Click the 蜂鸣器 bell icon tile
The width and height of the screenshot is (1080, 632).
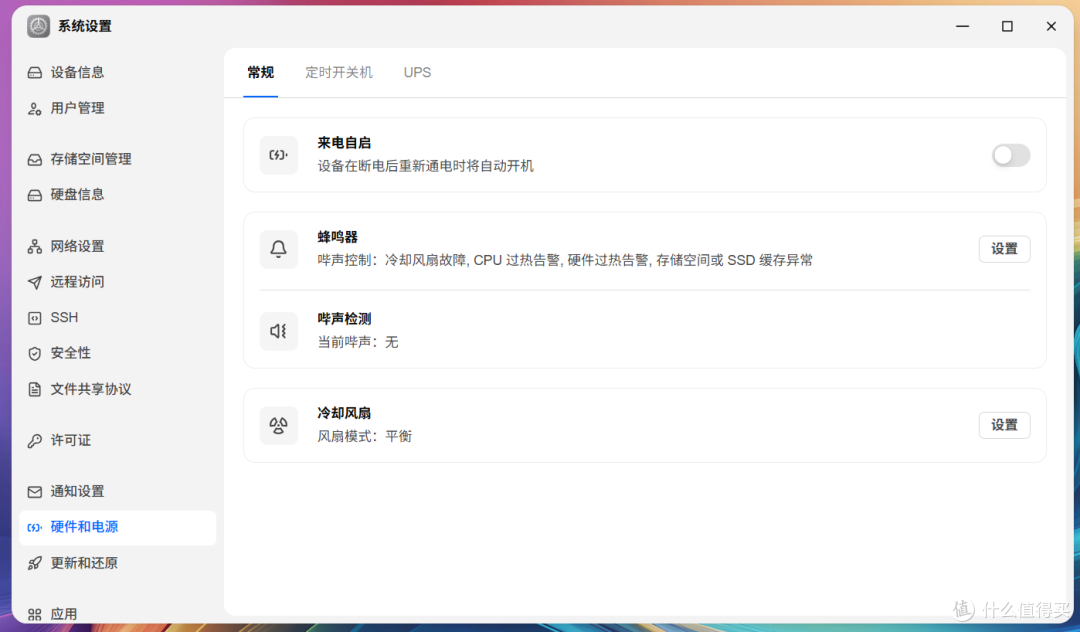click(278, 249)
